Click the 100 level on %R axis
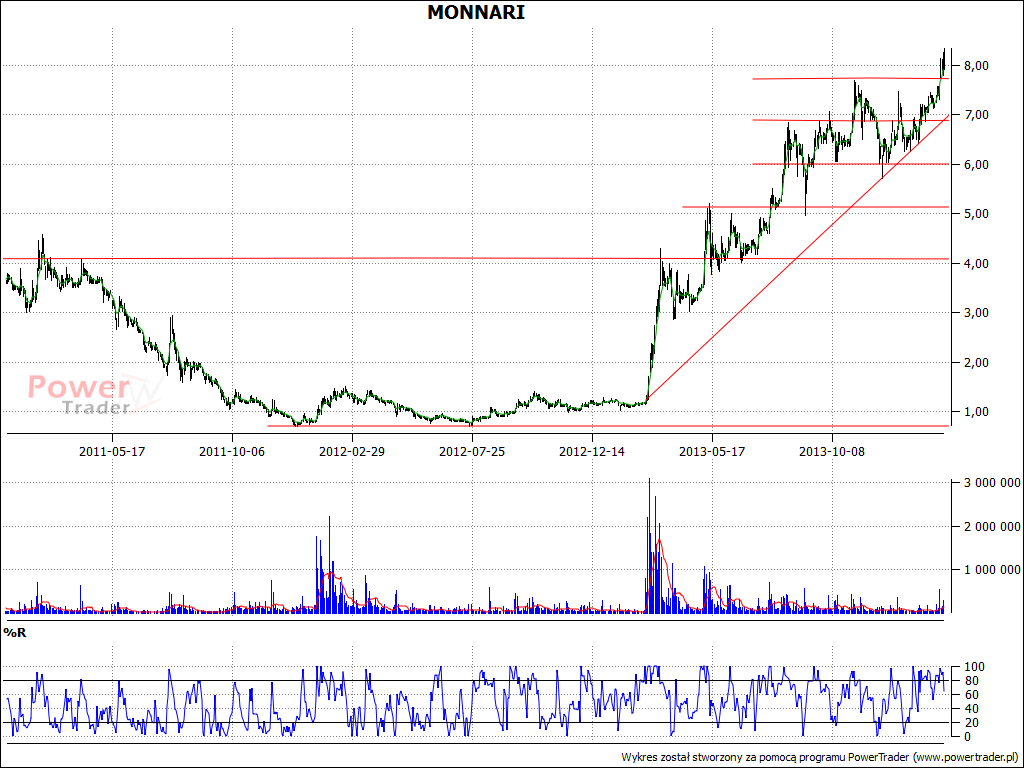Screen dimensions: 1024x768 [972, 667]
